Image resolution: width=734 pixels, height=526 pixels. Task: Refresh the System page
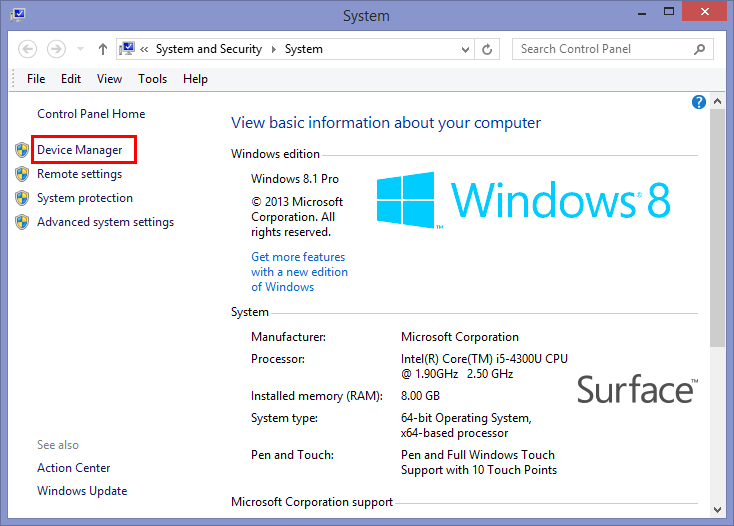click(x=488, y=49)
